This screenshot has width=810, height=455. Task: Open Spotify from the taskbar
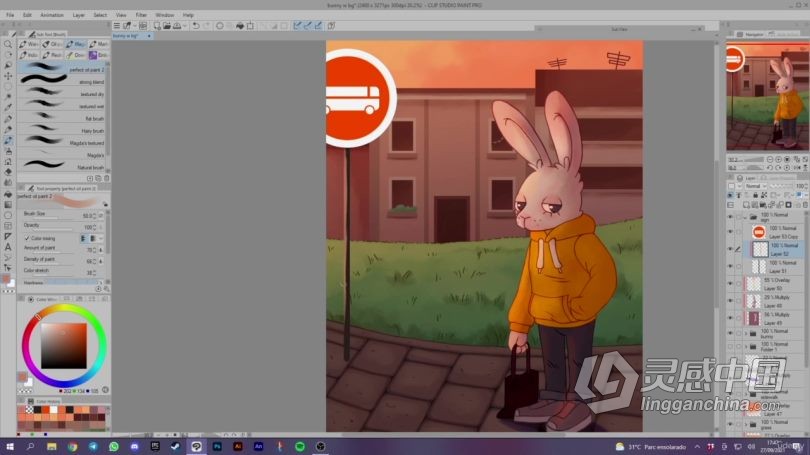coord(300,446)
